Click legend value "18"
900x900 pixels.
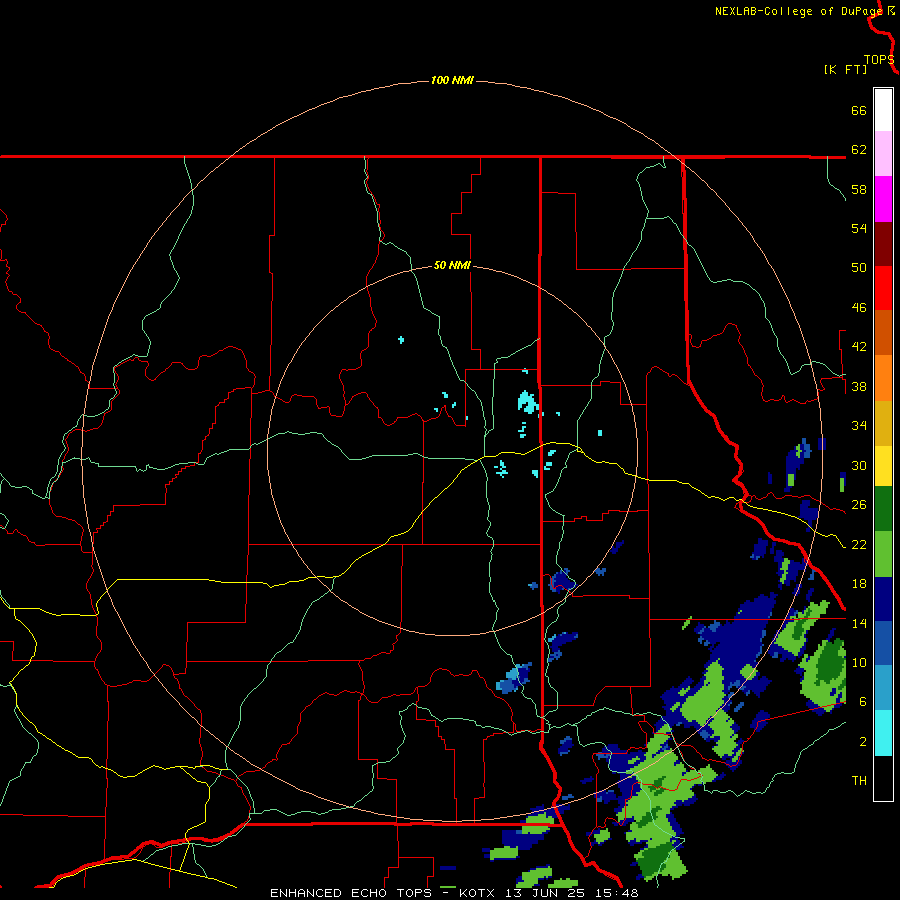(859, 584)
